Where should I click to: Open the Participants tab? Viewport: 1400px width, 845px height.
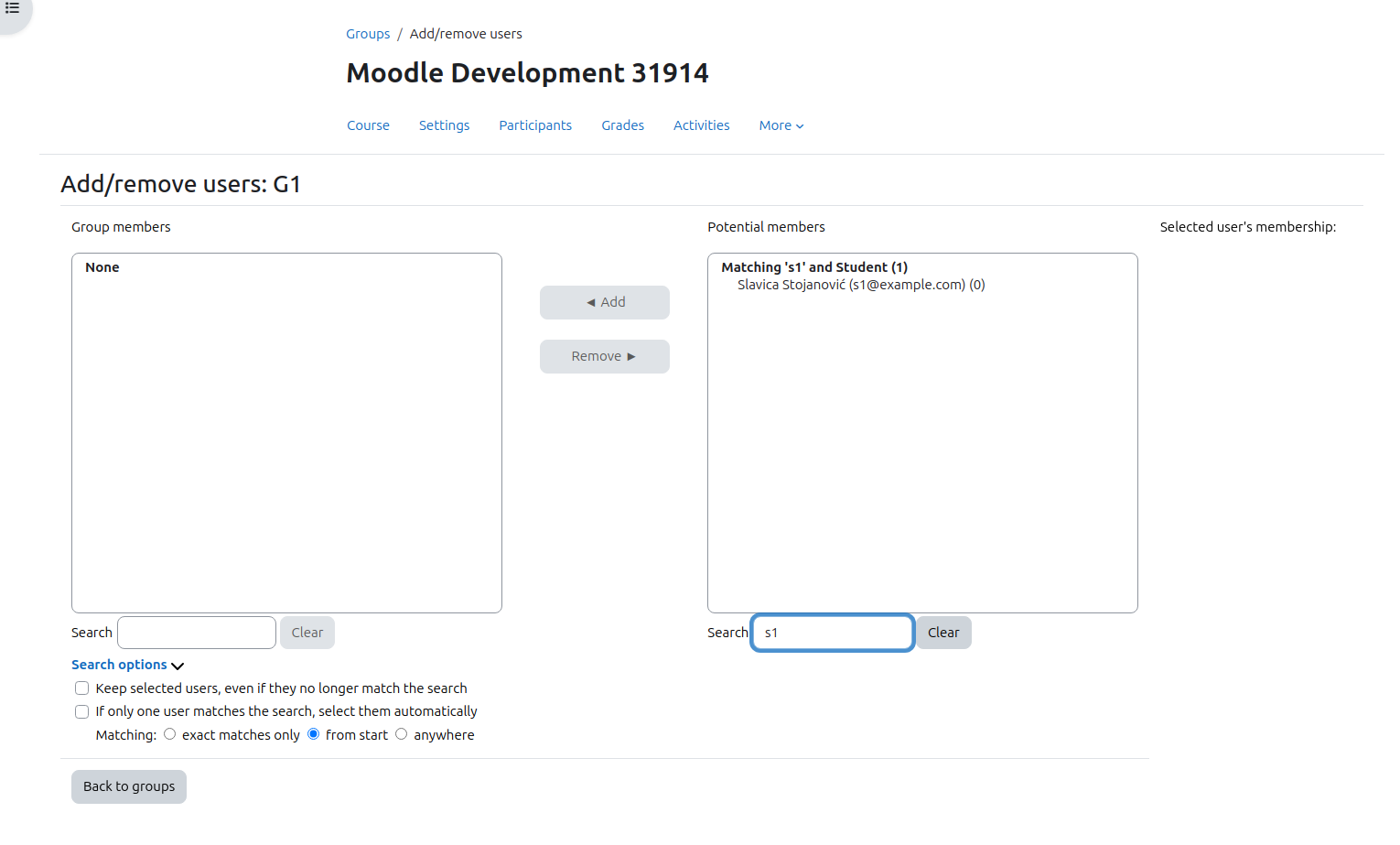(535, 125)
